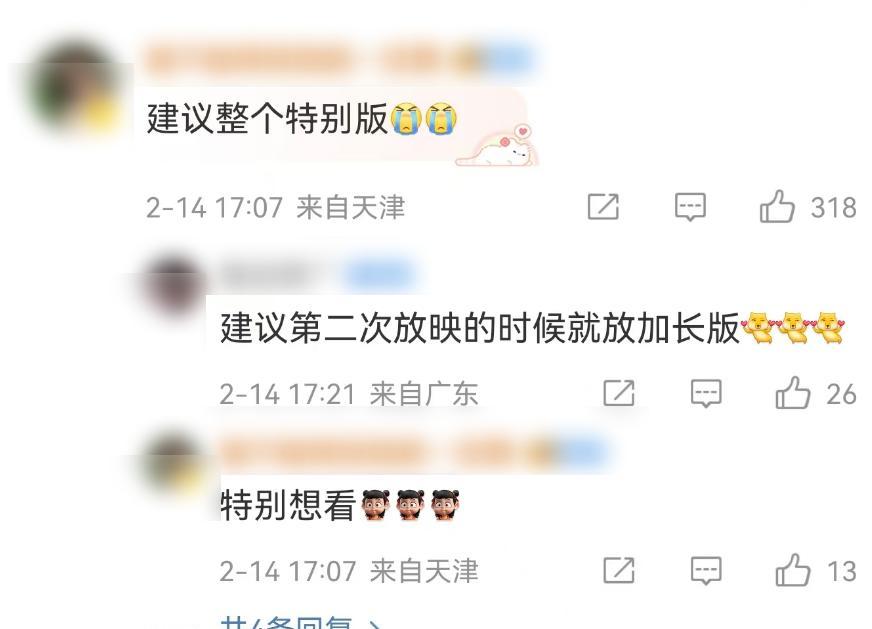
Task: Open the second commenter's blurred username
Action: [x=317, y=274]
